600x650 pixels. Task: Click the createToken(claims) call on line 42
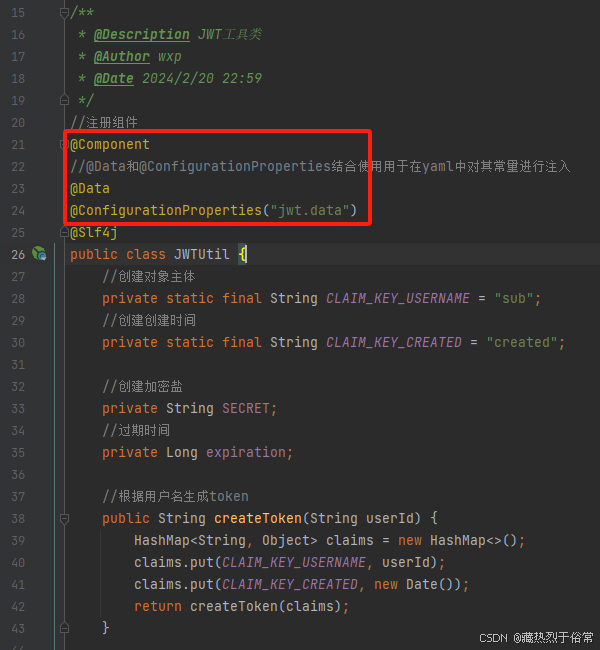pos(266,606)
